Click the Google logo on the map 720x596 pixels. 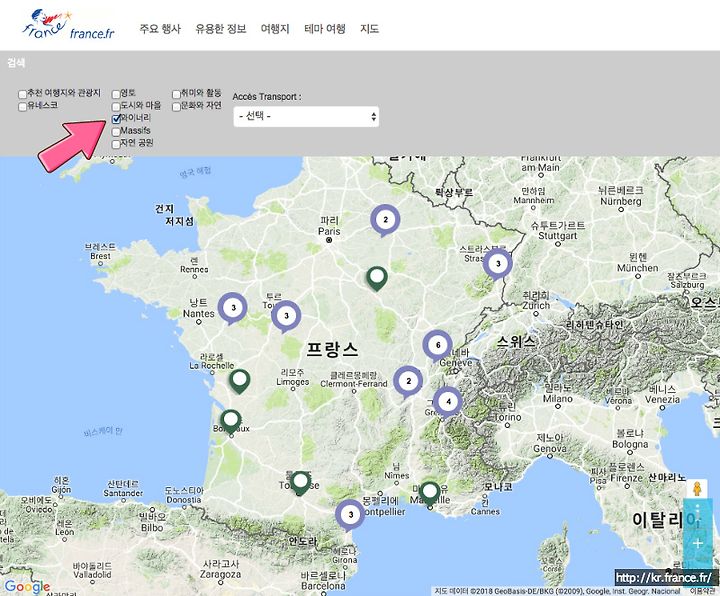point(27,587)
